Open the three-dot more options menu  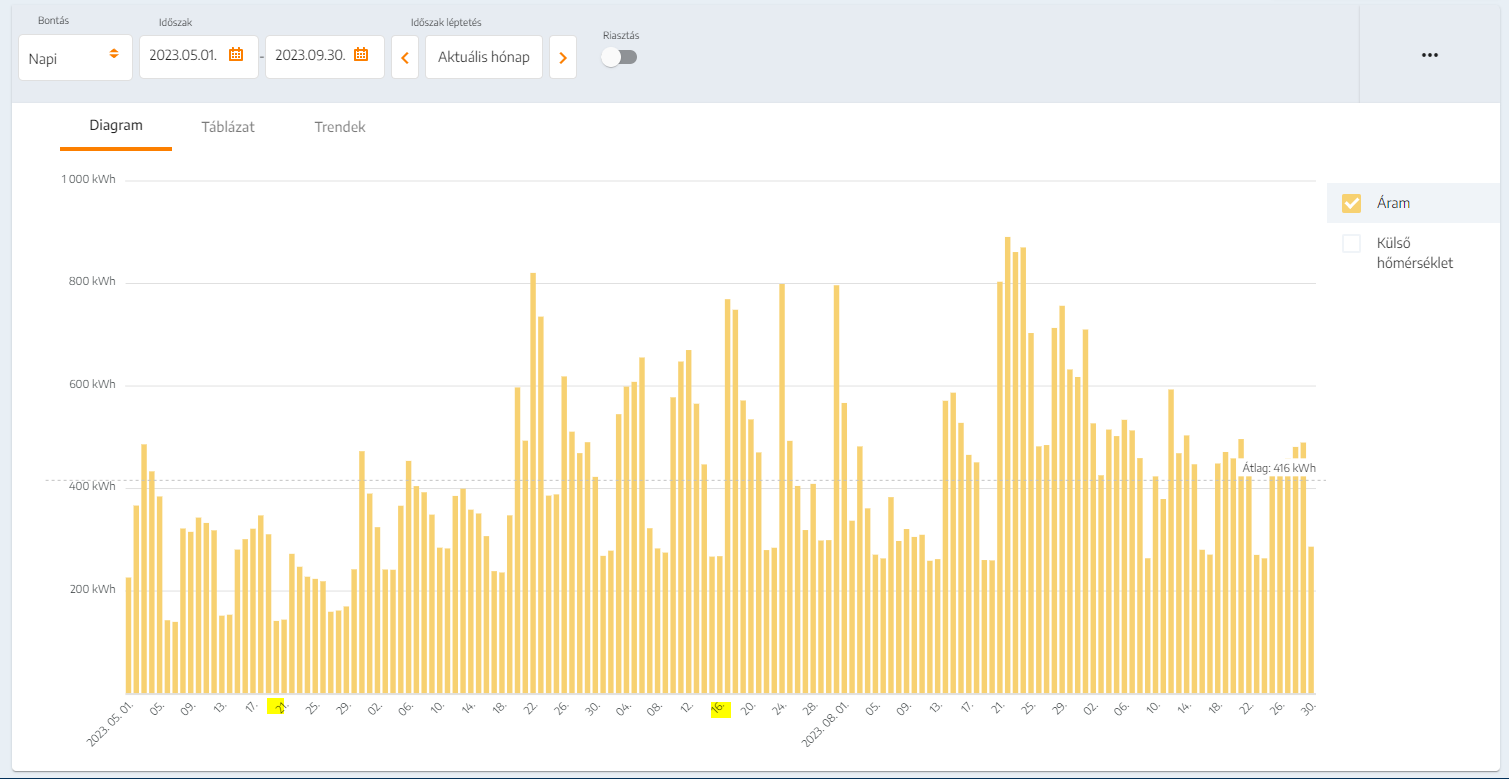tap(1430, 55)
